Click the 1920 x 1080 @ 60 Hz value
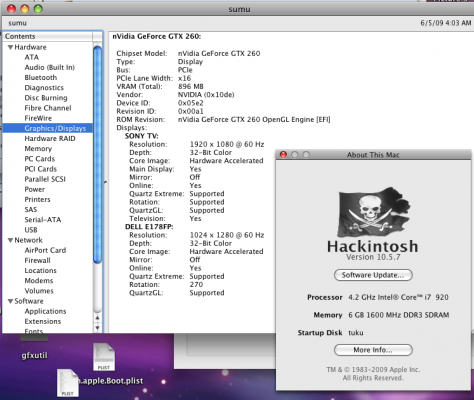Screen dimensions: 474x400 227,144
